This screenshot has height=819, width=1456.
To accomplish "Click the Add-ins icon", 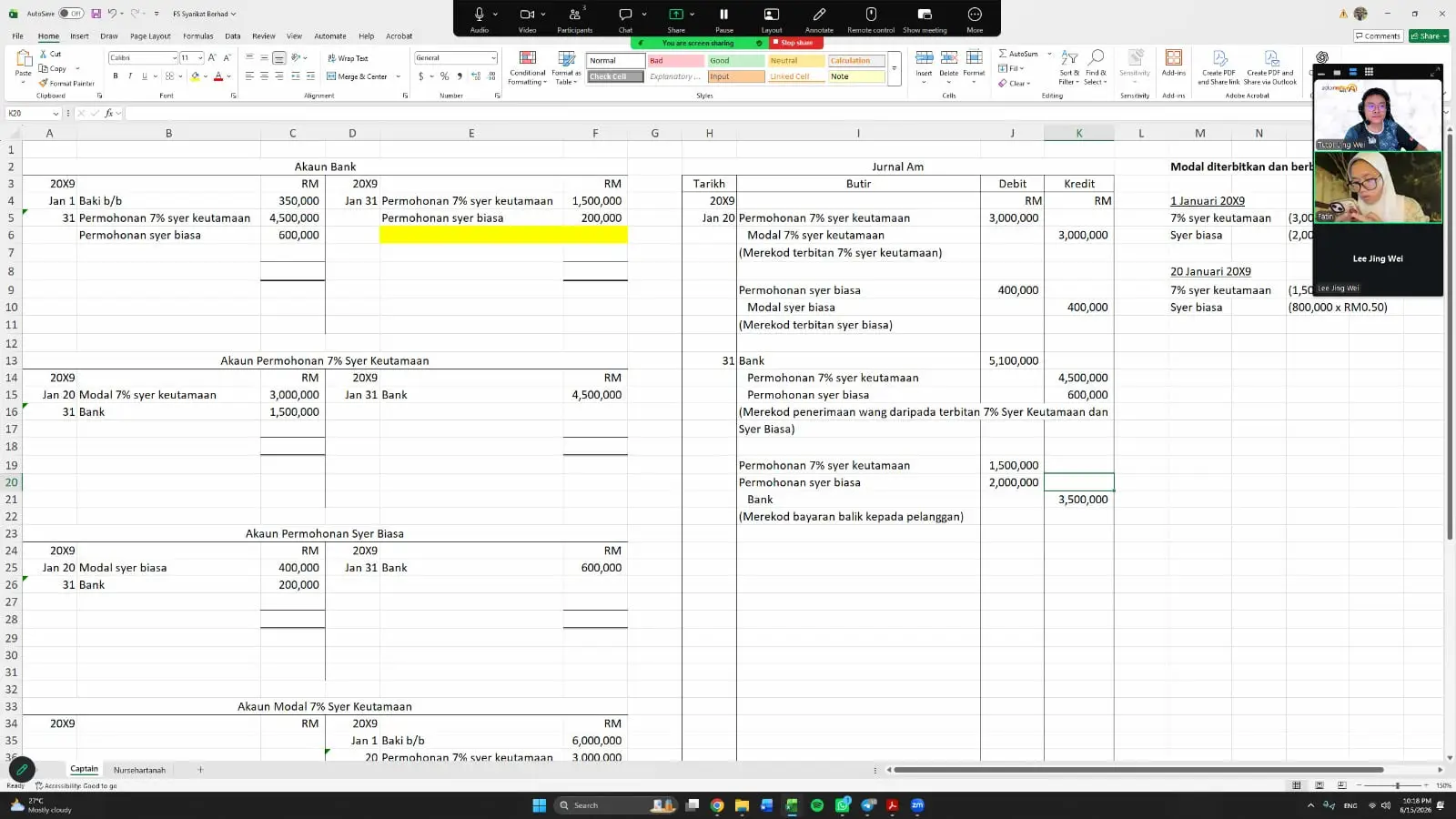I will (x=1174, y=58).
